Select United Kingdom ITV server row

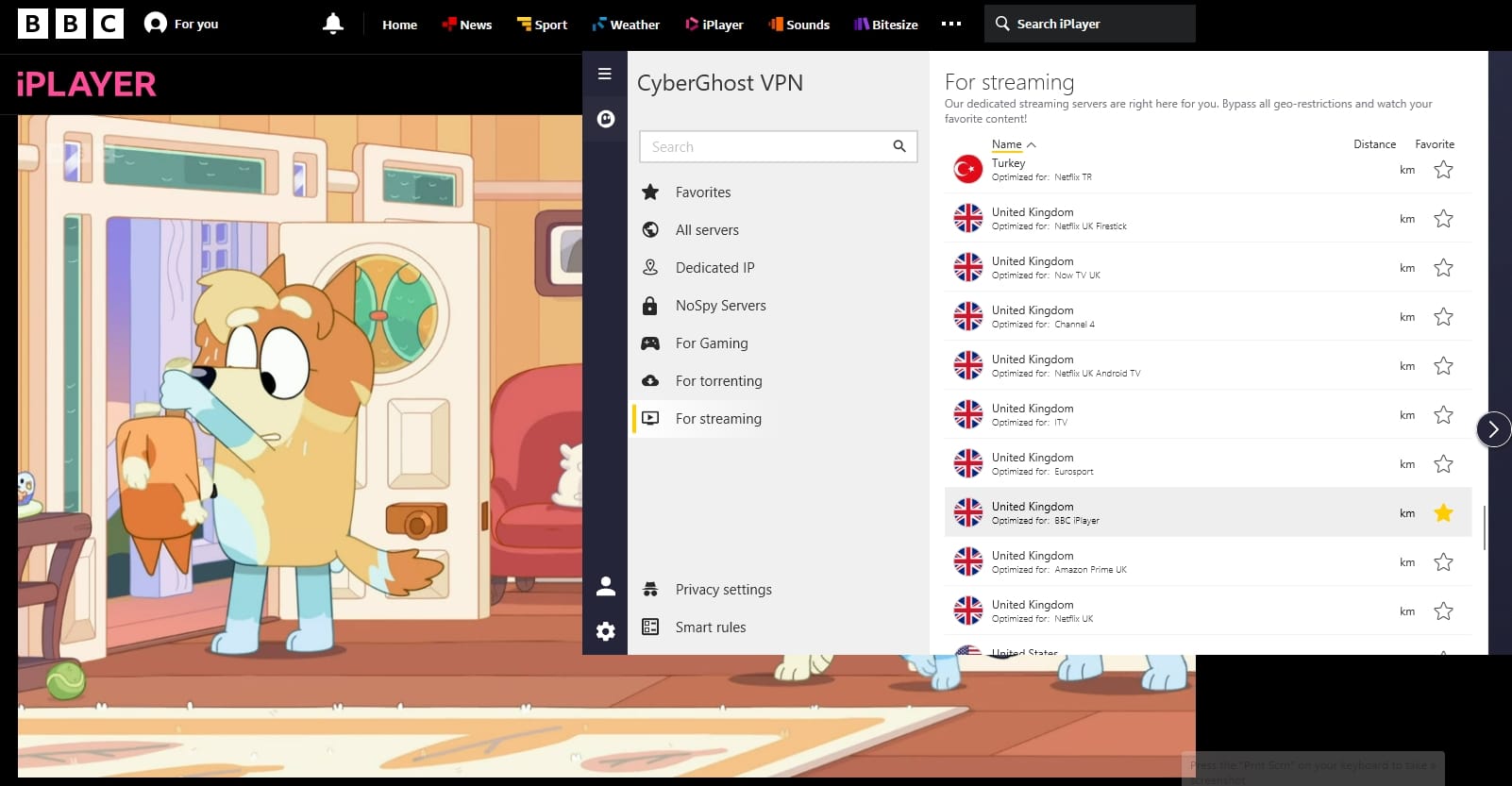(1208, 415)
